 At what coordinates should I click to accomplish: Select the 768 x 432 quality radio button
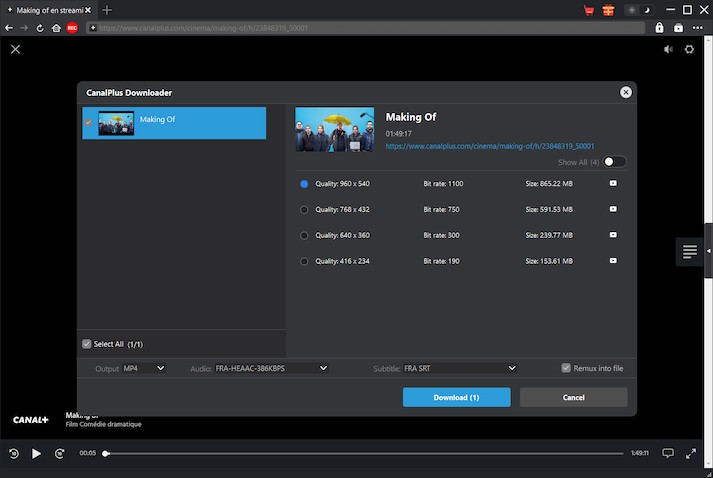pyautogui.click(x=304, y=210)
